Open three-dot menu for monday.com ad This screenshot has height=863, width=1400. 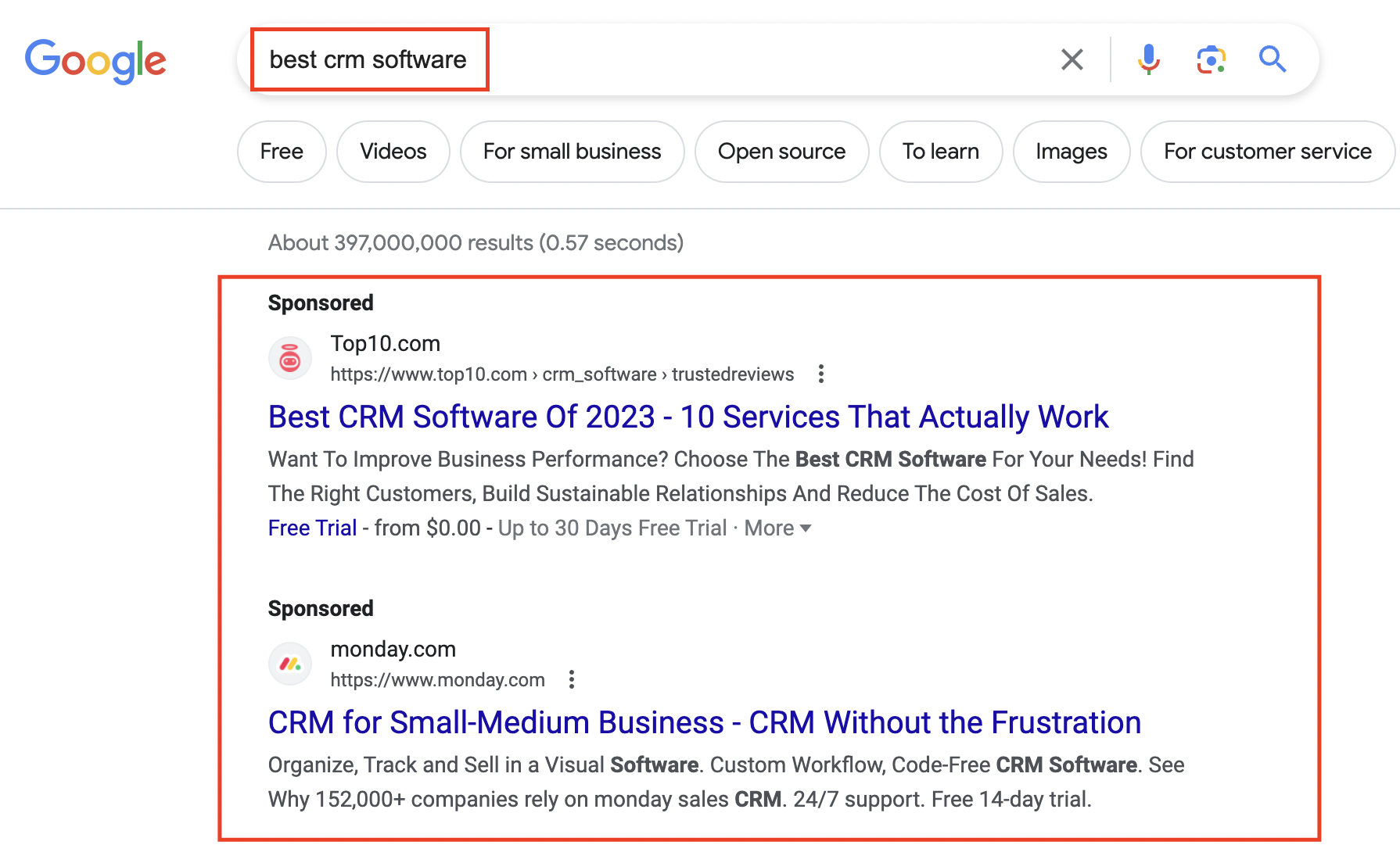coord(572,680)
